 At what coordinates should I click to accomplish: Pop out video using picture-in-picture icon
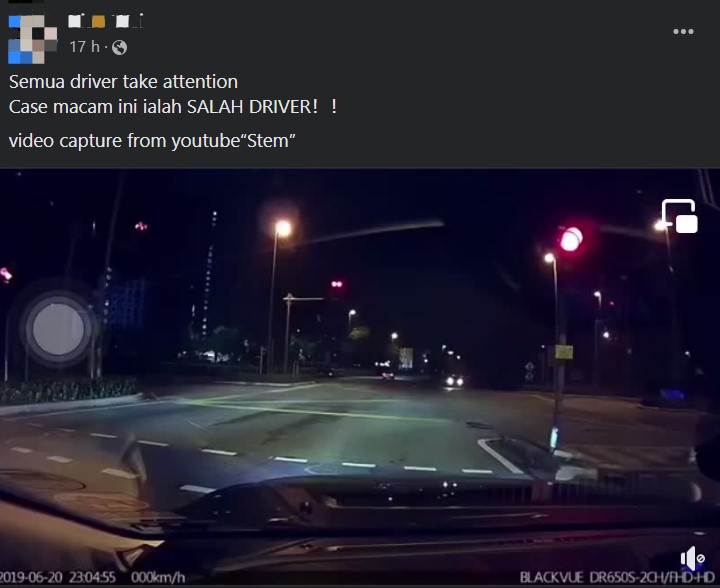point(680,216)
